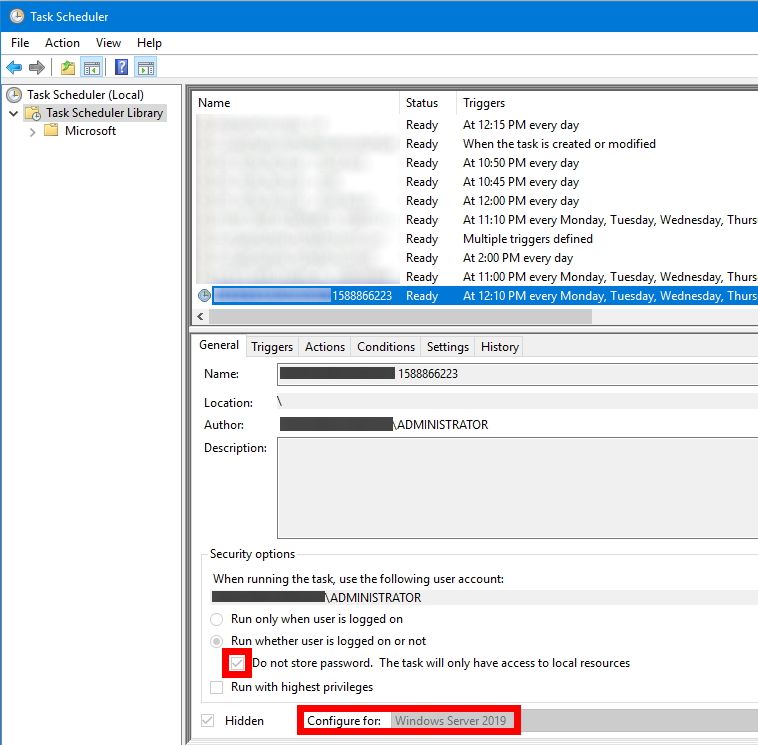Screen dimensions: 758x745
Task: Toggle Show/Hide Action Pane toolbar icon
Action: (146, 67)
